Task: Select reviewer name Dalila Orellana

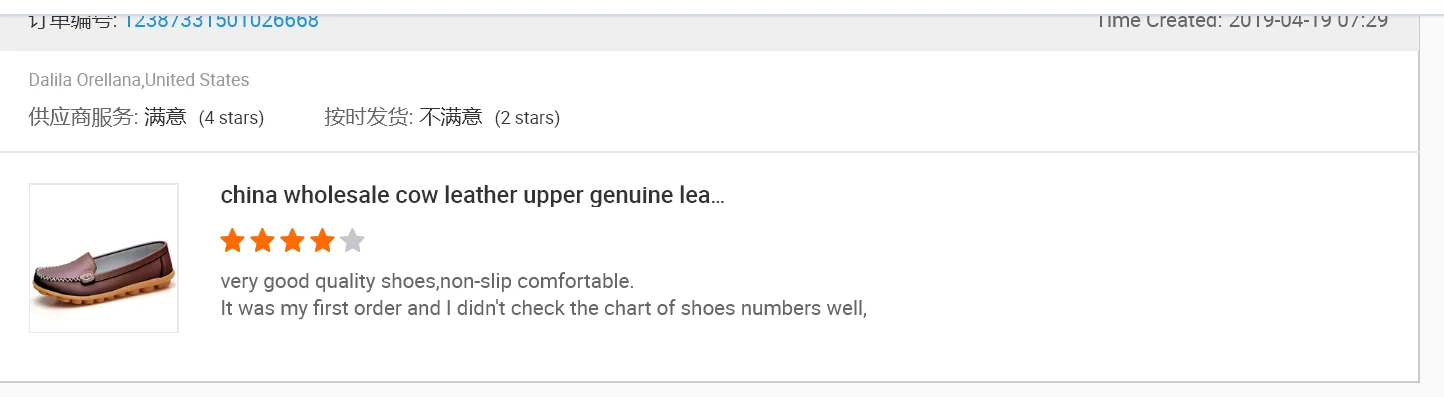Action: [x=85, y=80]
